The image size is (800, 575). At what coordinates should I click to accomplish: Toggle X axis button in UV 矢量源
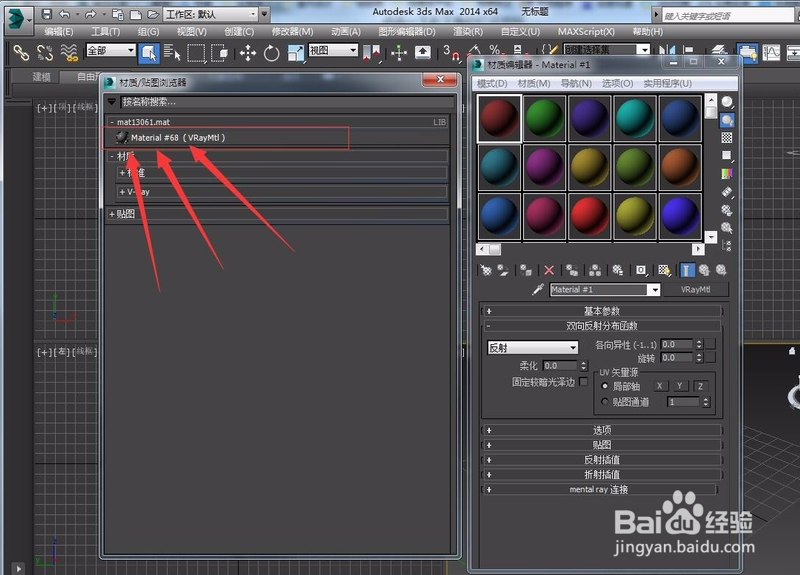tap(659, 386)
